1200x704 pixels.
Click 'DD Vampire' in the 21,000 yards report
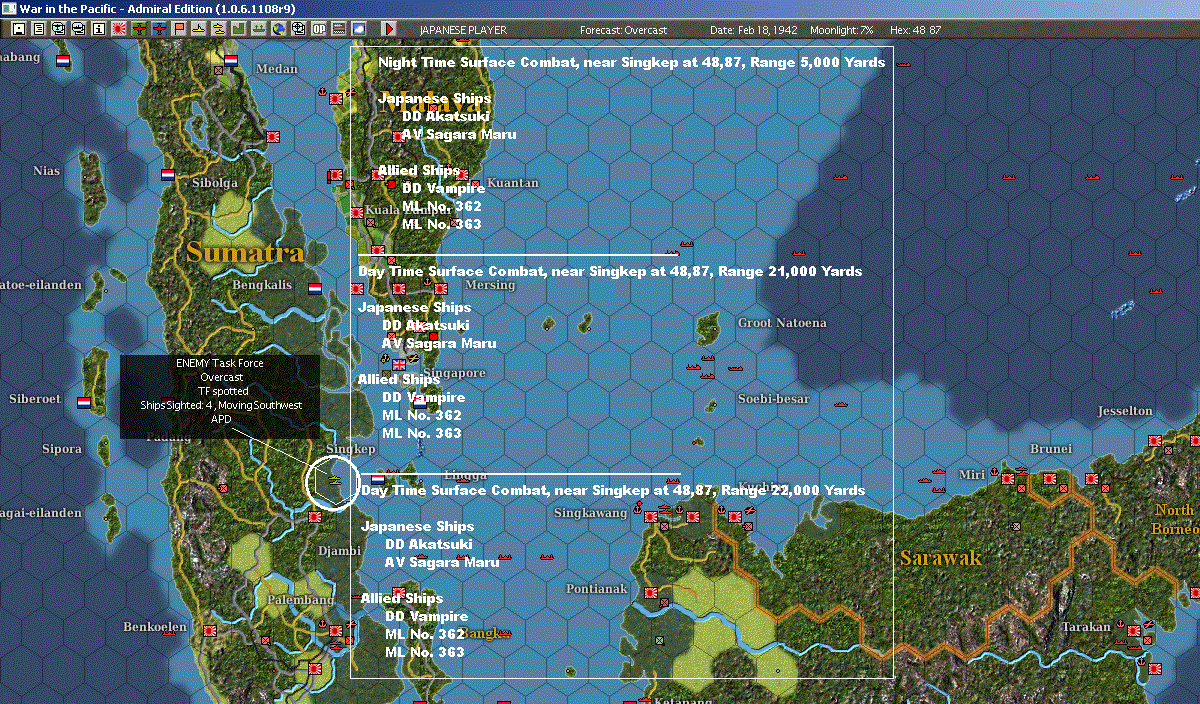[423, 397]
